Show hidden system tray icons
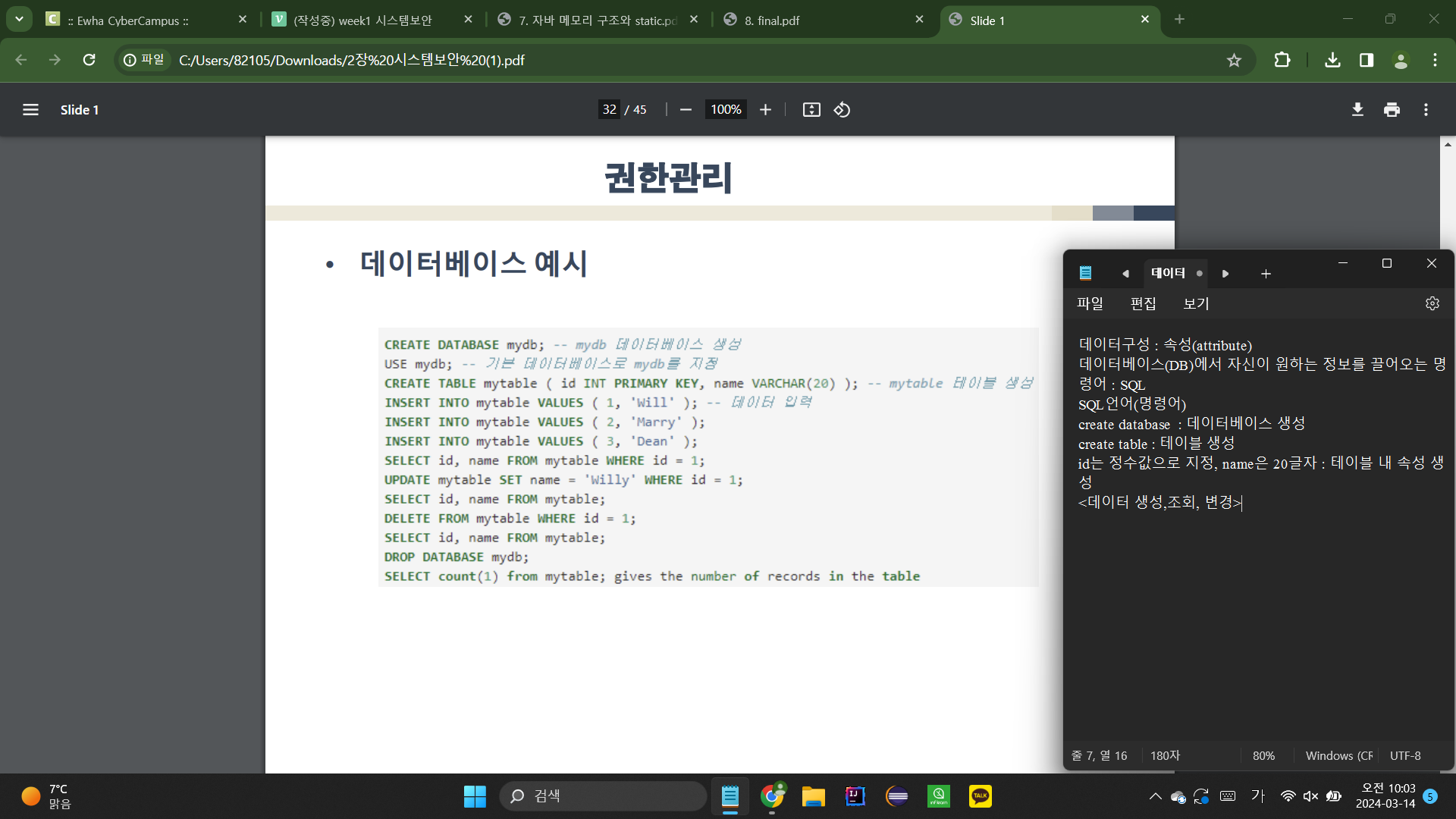This screenshot has height=819, width=1456. (1155, 796)
